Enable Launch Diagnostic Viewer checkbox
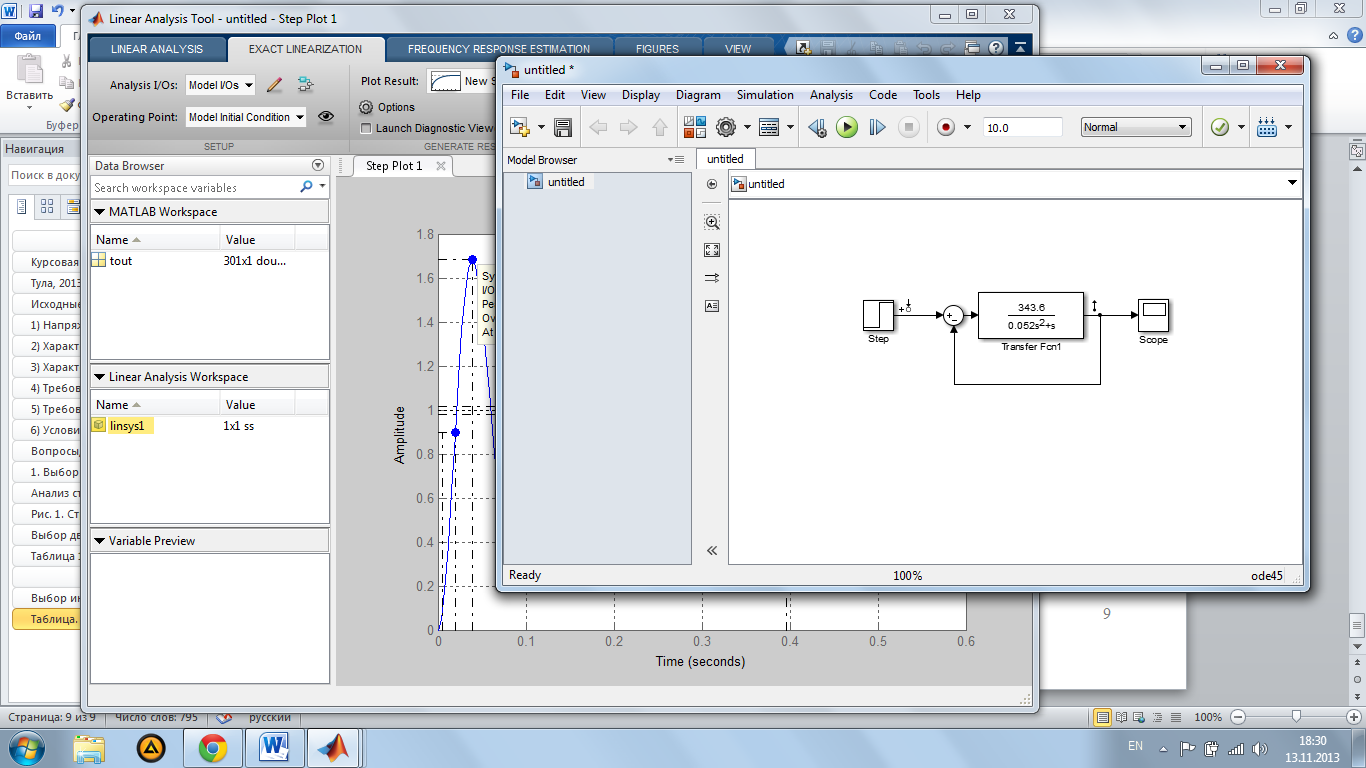 [x=366, y=128]
